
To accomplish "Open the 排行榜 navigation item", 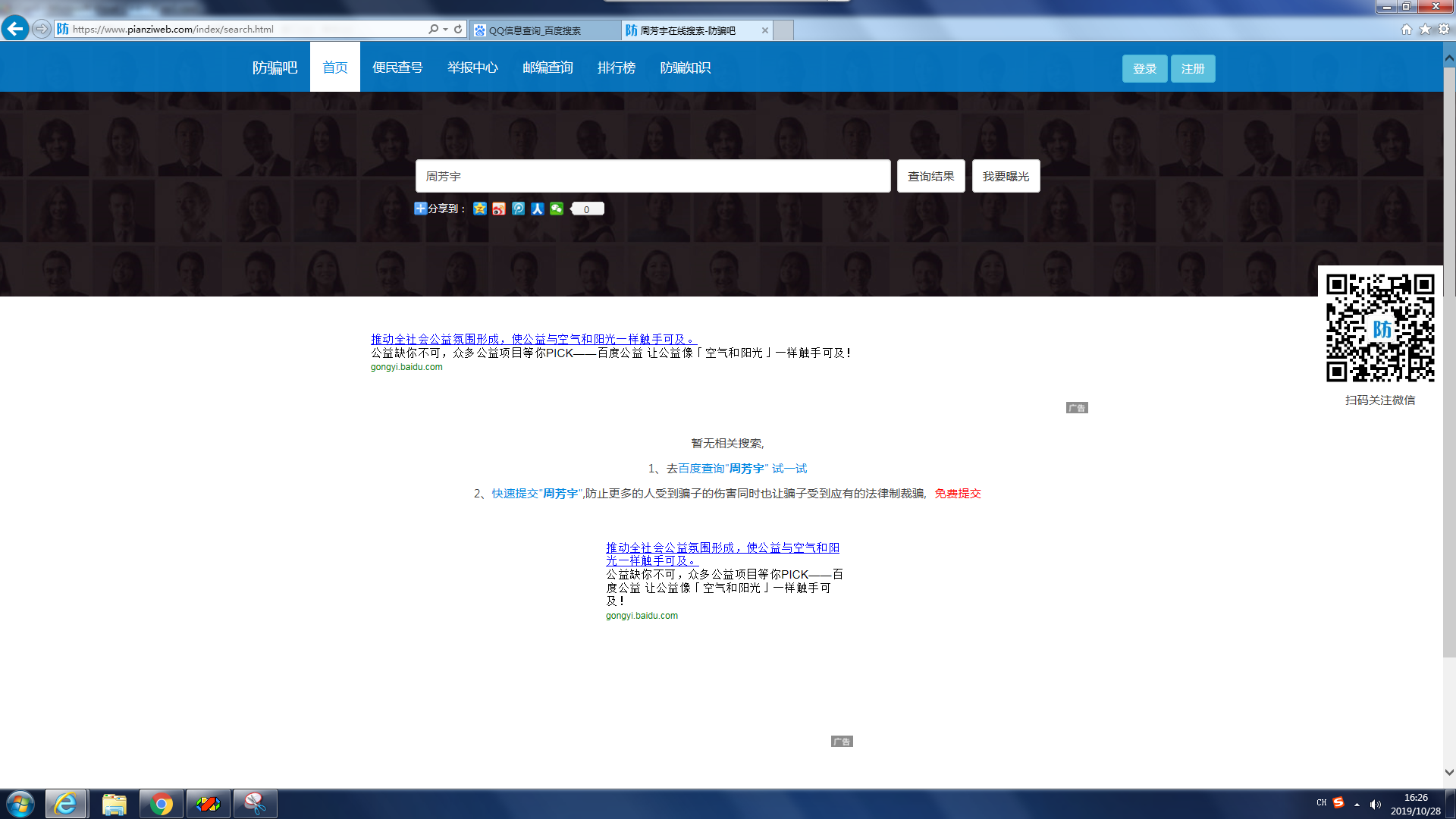I will pyautogui.click(x=616, y=67).
